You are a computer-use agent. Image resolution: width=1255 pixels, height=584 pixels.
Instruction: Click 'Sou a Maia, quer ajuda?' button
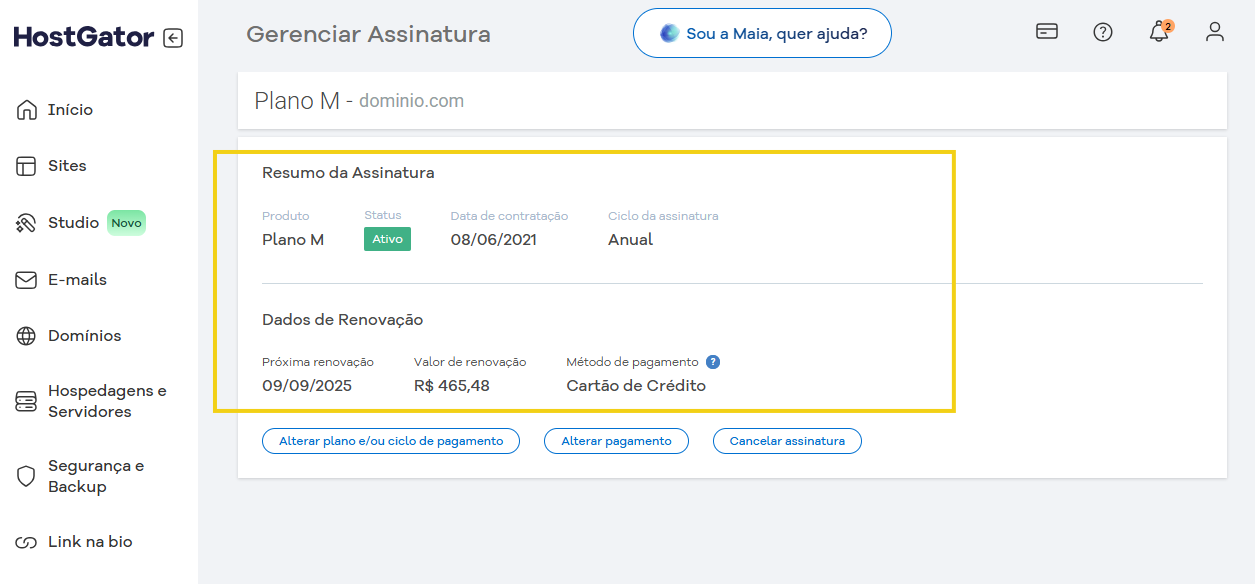coord(762,33)
